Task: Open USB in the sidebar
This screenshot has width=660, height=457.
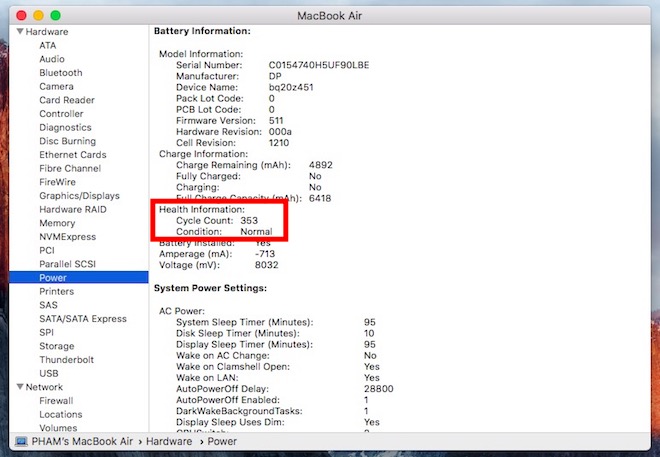Action: 49,374
